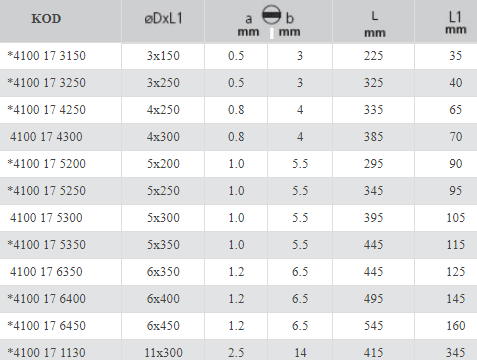Click the 6x450 size cell

click(163, 326)
